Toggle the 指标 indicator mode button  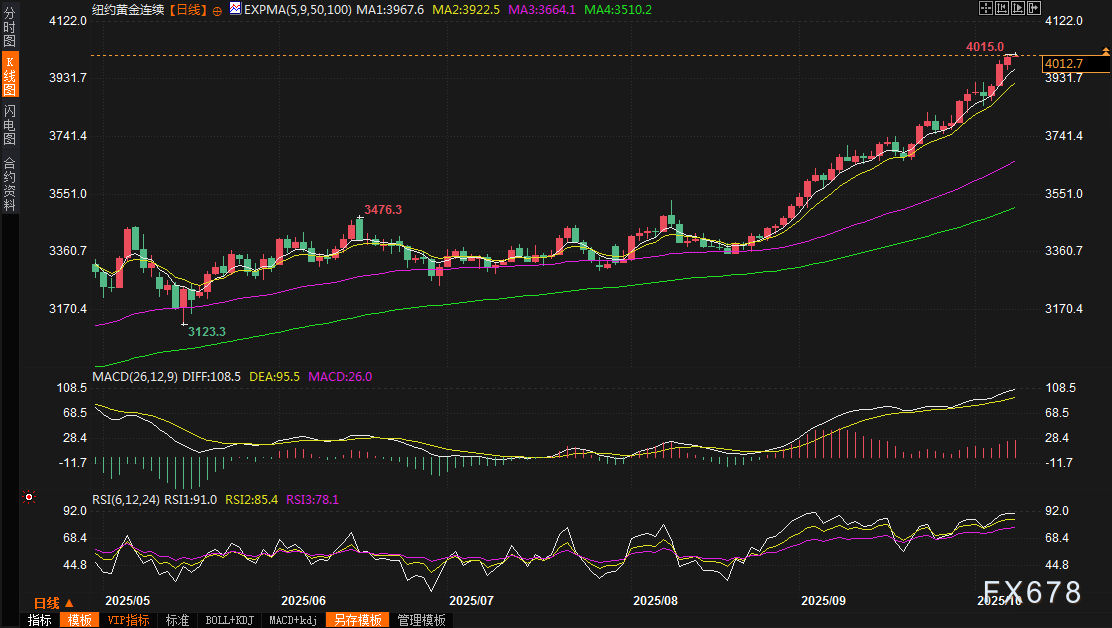40,620
